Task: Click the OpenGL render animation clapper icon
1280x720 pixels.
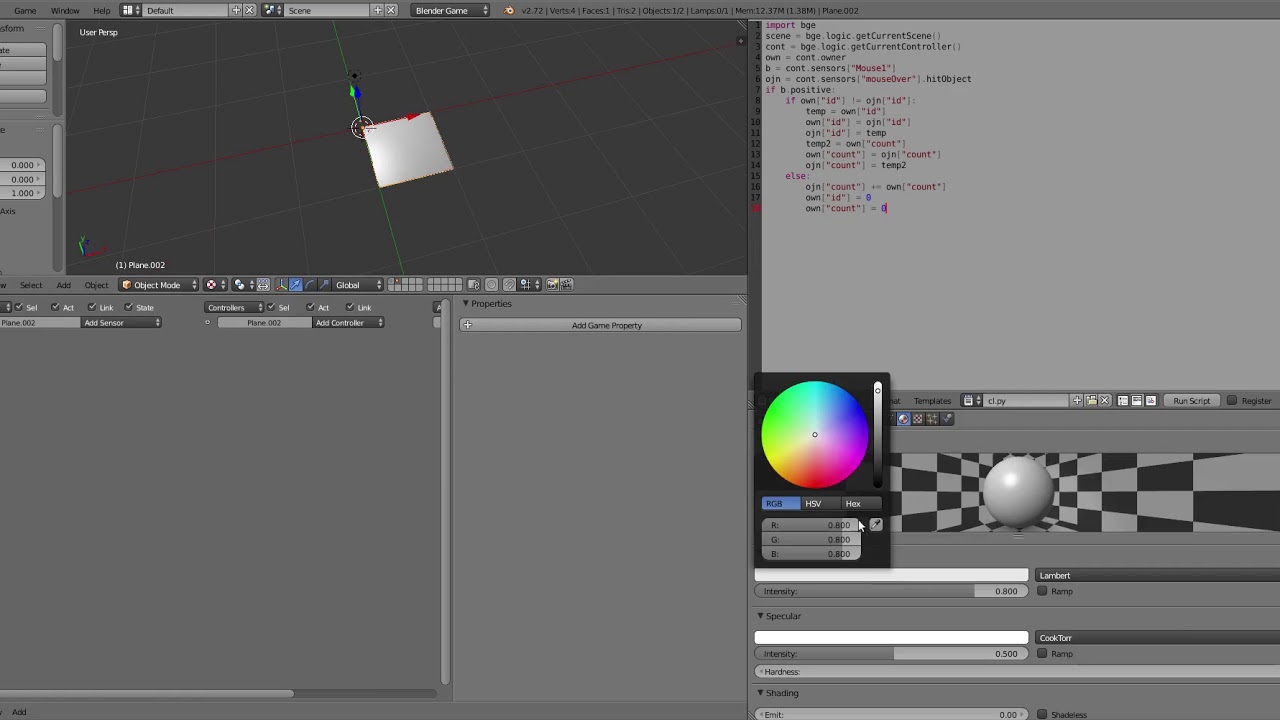Action: [566, 285]
